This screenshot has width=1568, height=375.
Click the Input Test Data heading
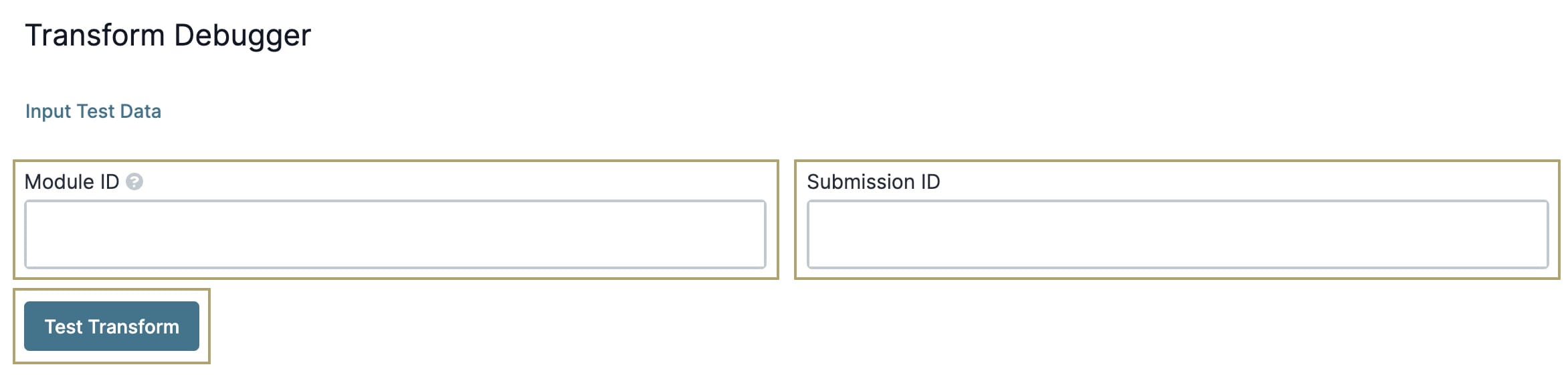93,111
